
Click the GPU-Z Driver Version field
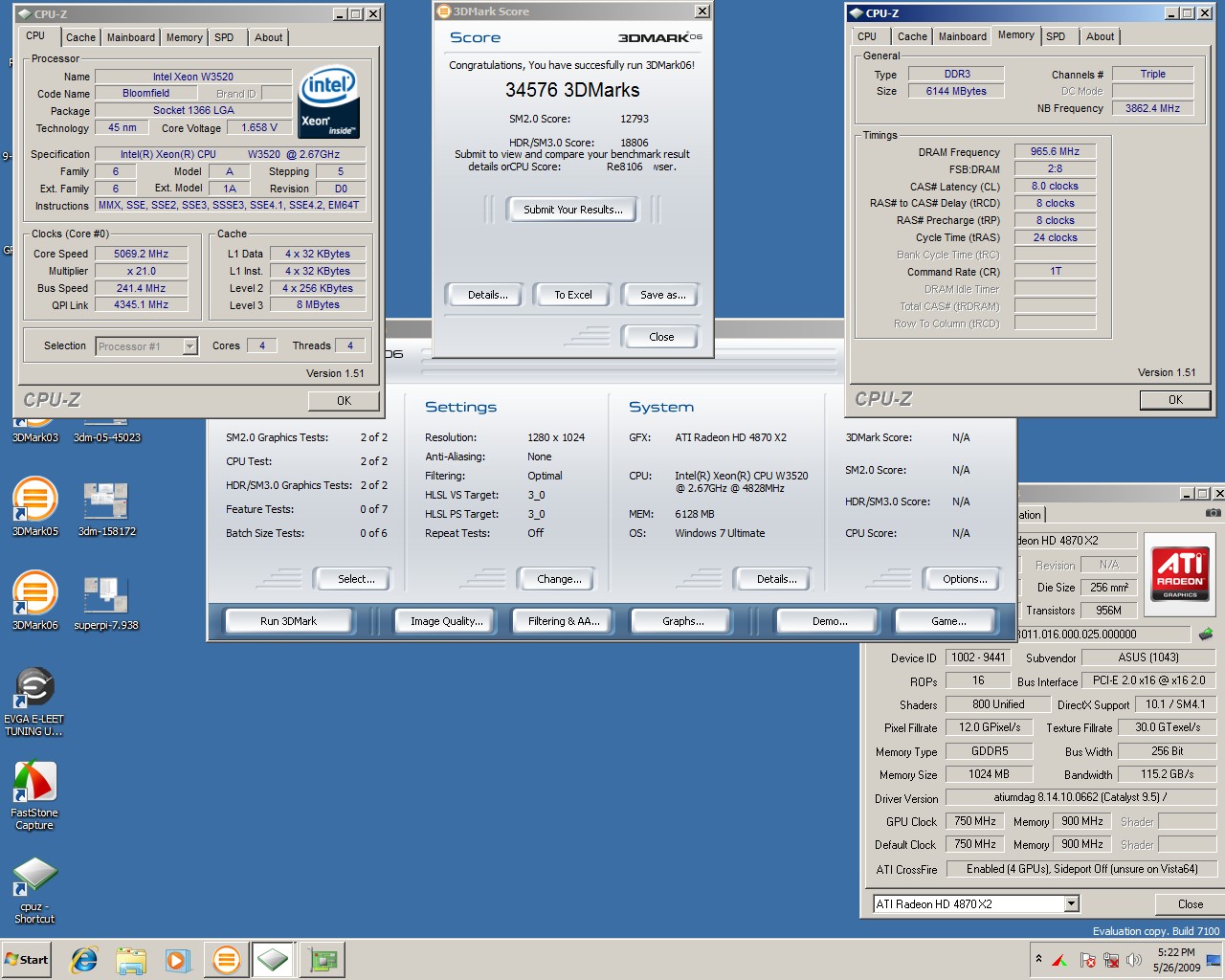1080,797
